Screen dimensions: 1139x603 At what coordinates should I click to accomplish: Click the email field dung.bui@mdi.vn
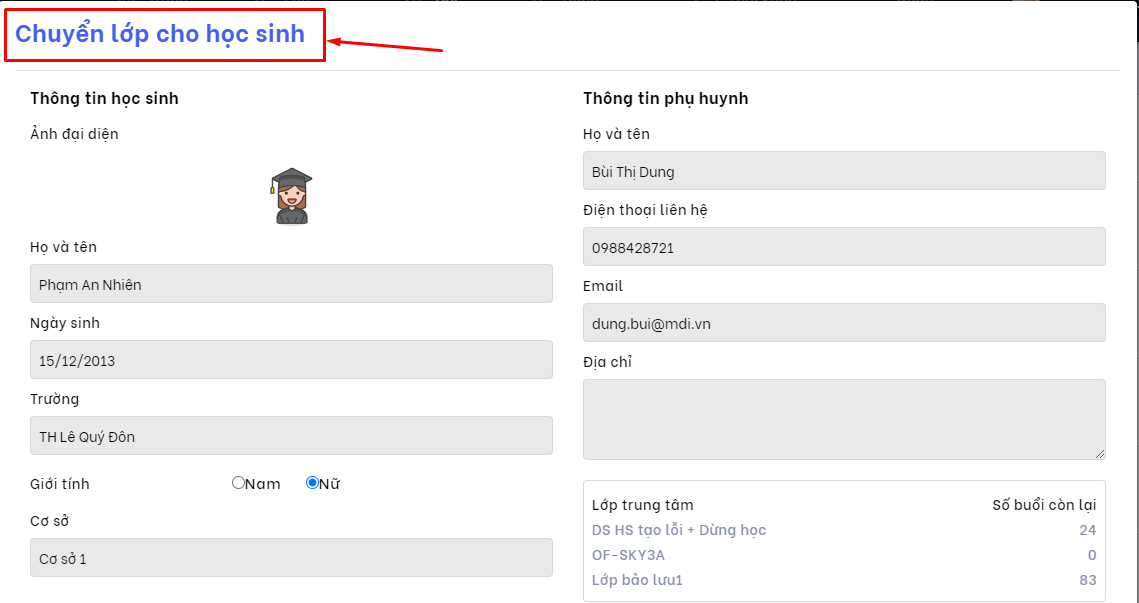(843, 323)
